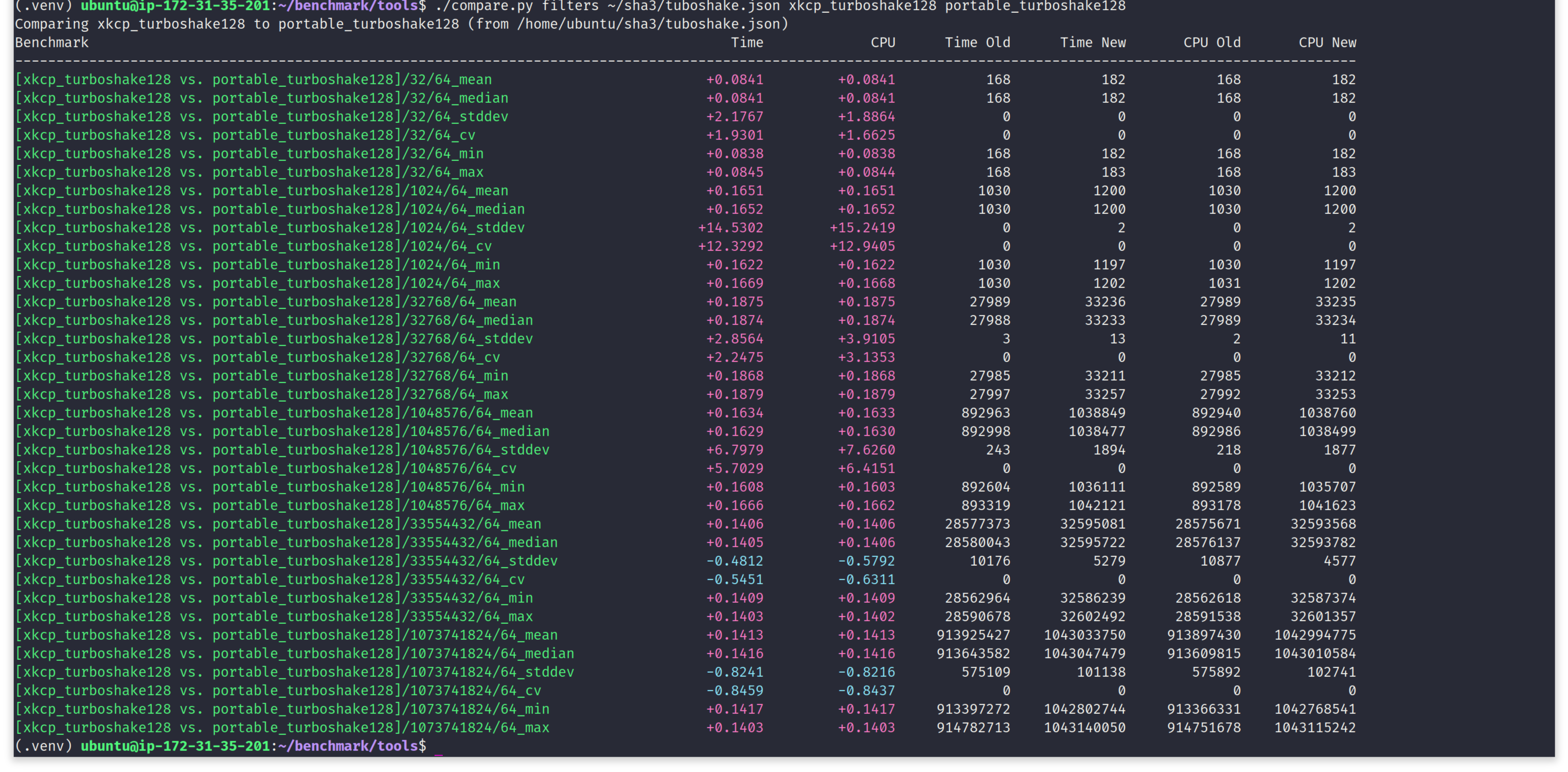Click the 'CPU Old' column header

point(1211,43)
